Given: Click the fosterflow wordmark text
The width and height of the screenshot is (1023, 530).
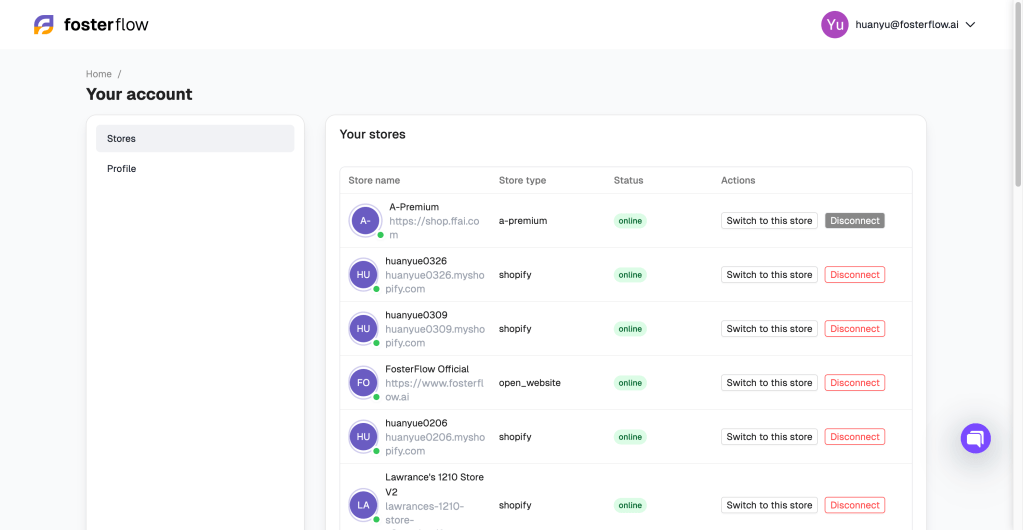Looking at the screenshot, I should pyautogui.click(x=106, y=25).
